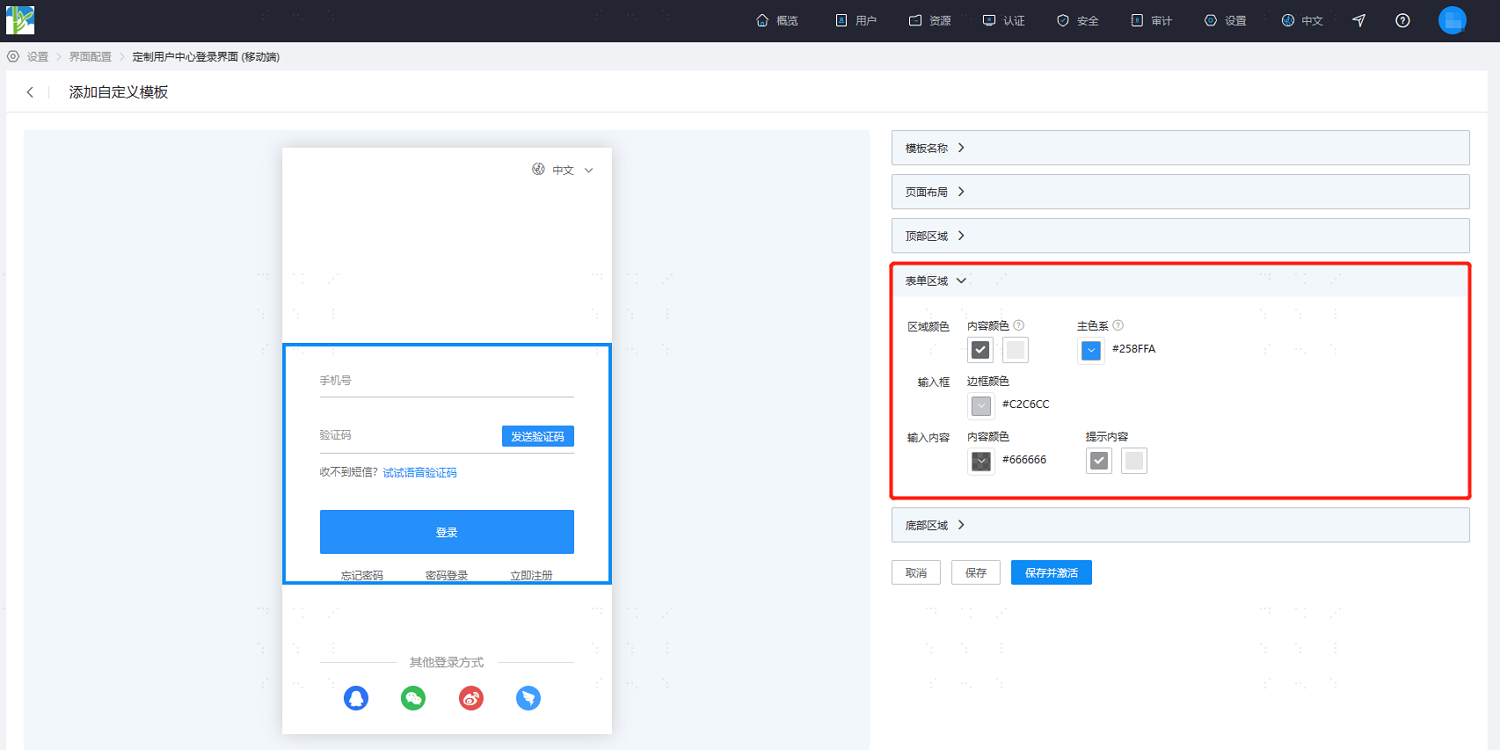
Task: Click the 忘记密码 link
Action: [362, 575]
